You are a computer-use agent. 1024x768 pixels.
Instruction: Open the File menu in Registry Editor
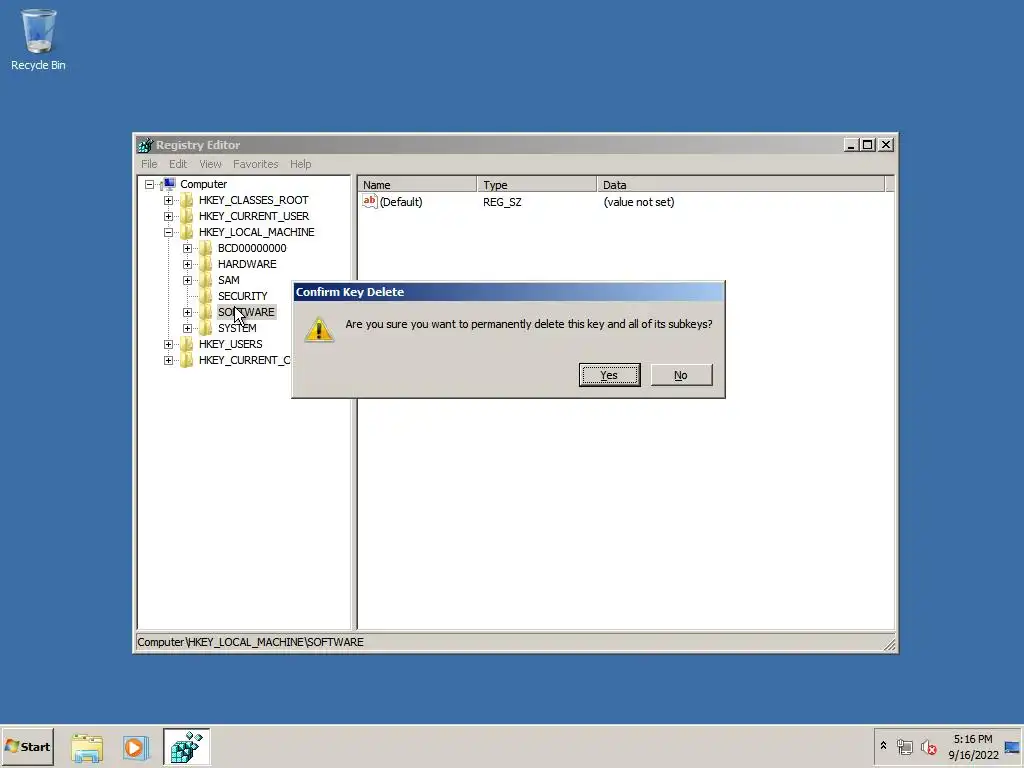point(149,164)
